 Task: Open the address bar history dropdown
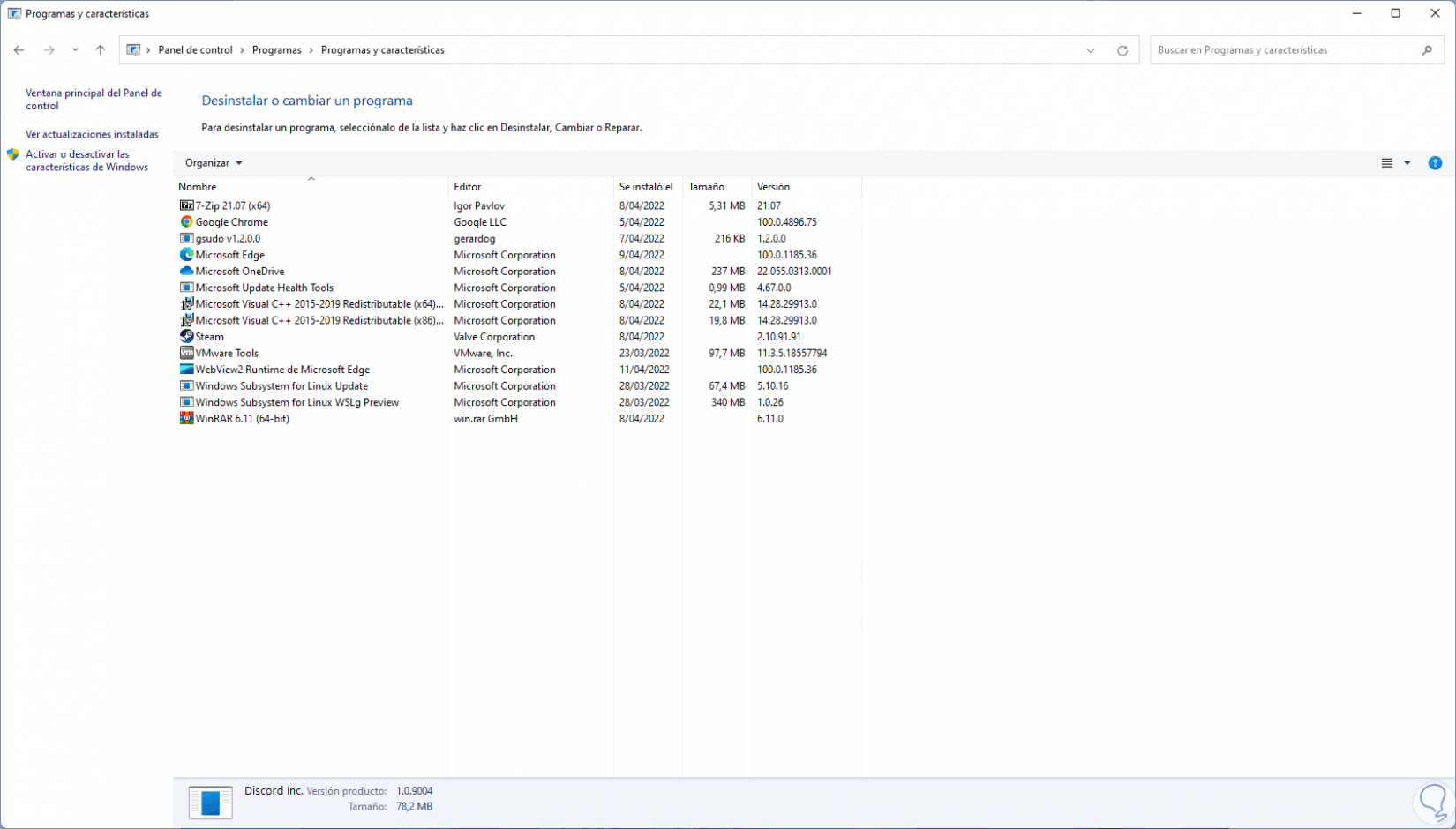(x=1091, y=50)
